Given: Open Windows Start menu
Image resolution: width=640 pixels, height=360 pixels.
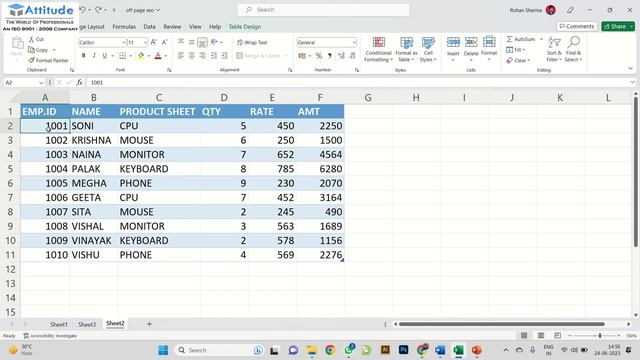Looking at the screenshot, I should [163, 350].
